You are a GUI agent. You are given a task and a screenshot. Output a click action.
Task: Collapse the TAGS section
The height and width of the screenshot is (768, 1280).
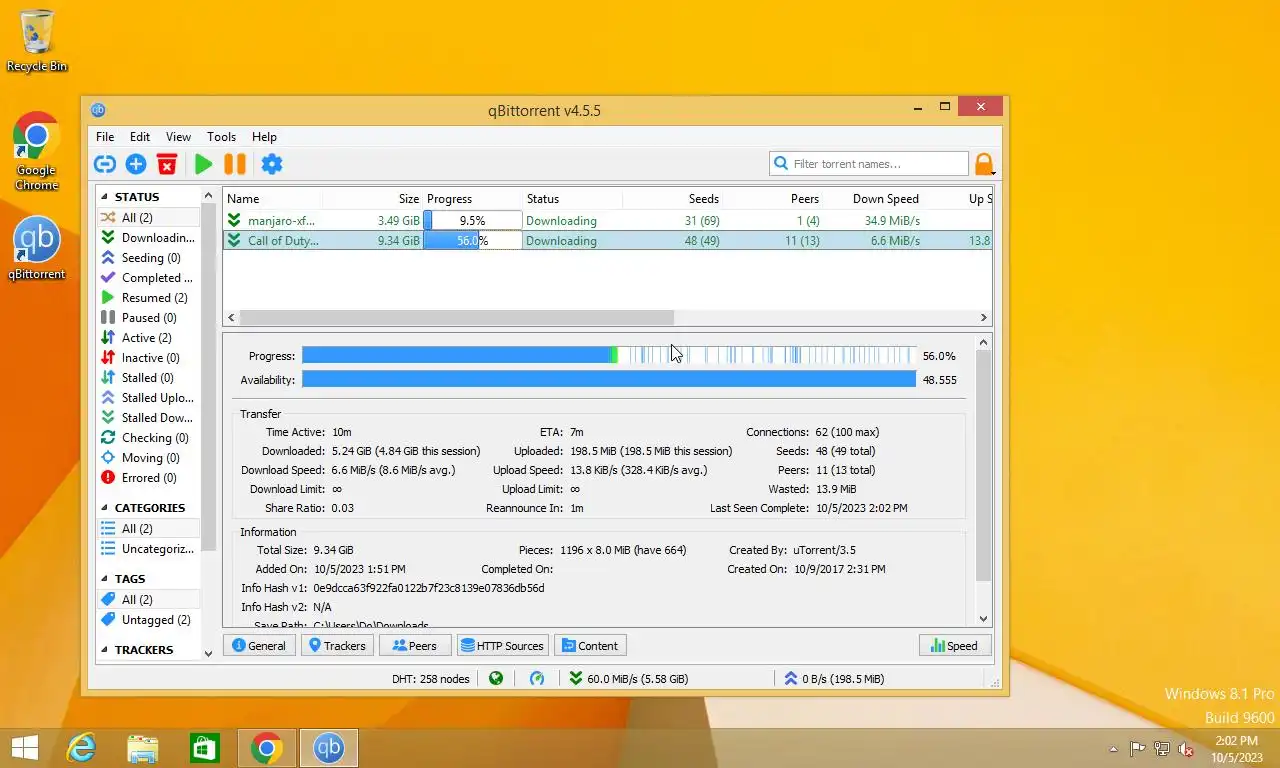click(x=105, y=579)
